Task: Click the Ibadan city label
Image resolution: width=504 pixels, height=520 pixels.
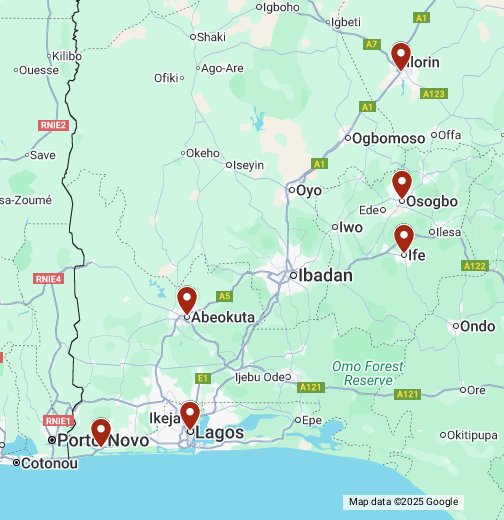Action: 325,276
